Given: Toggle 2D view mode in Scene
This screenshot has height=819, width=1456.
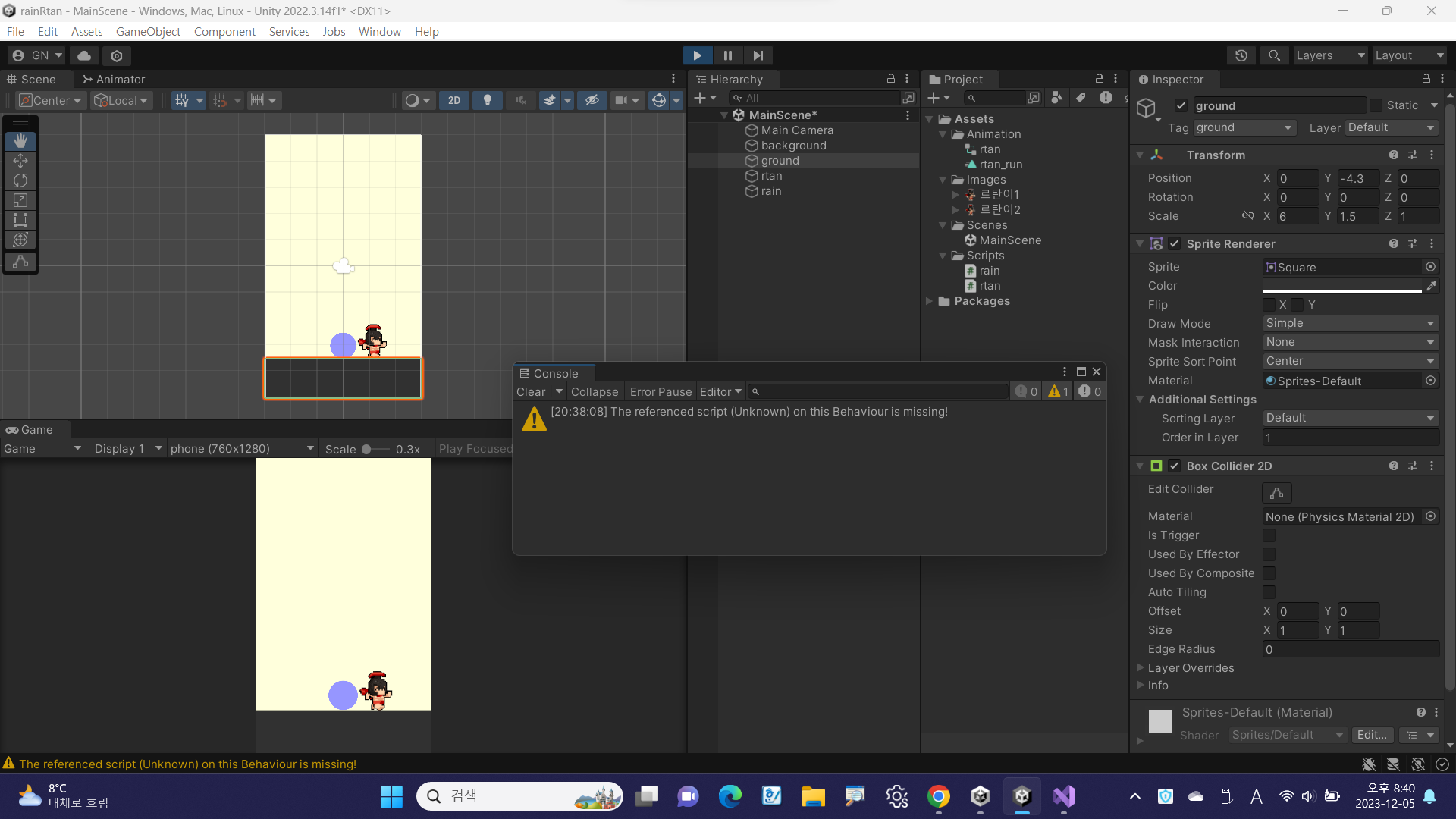Looking at the screenshot, I should [454, 100].
